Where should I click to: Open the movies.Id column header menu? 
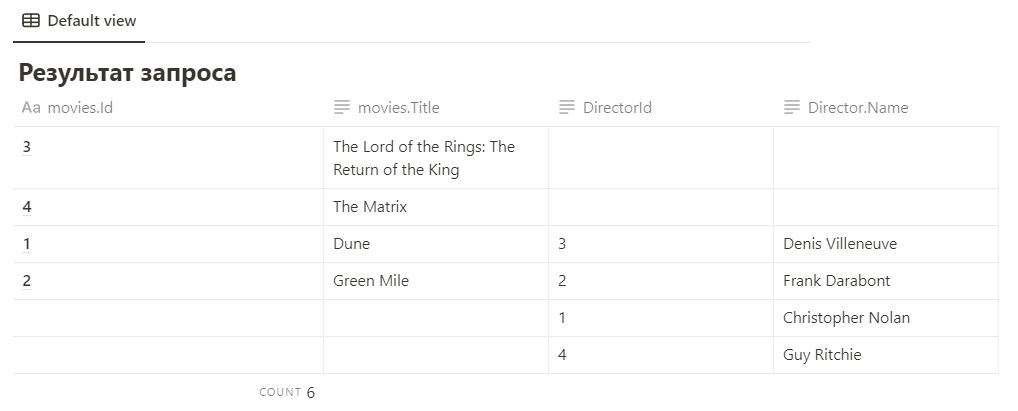tap(80, 107)
